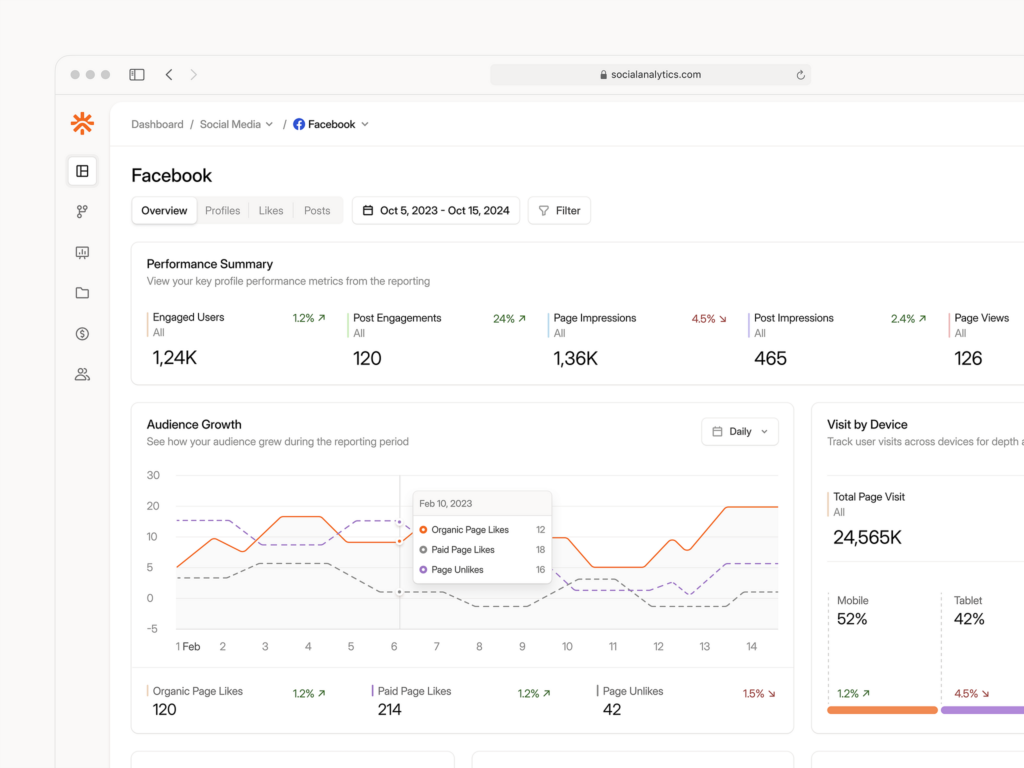Click the orange asterisk app logo
This screenshot has width=1024, height=768.
click(82, 123)
